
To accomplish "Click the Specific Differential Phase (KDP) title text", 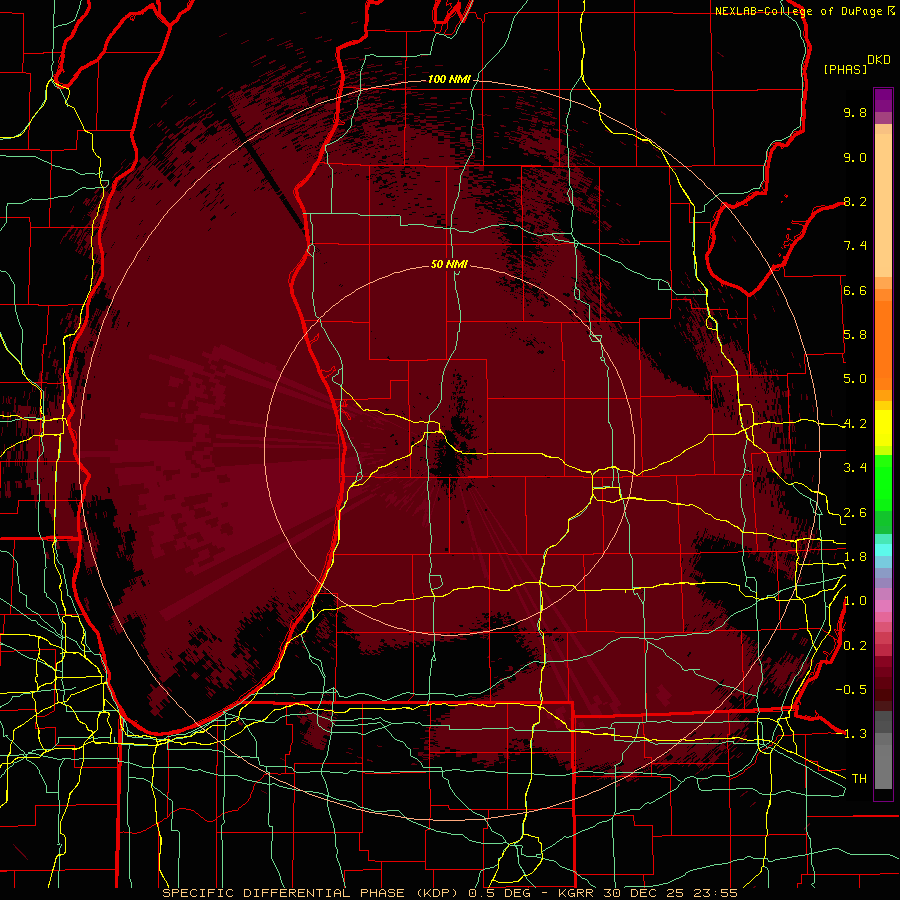I will [313, 893].
